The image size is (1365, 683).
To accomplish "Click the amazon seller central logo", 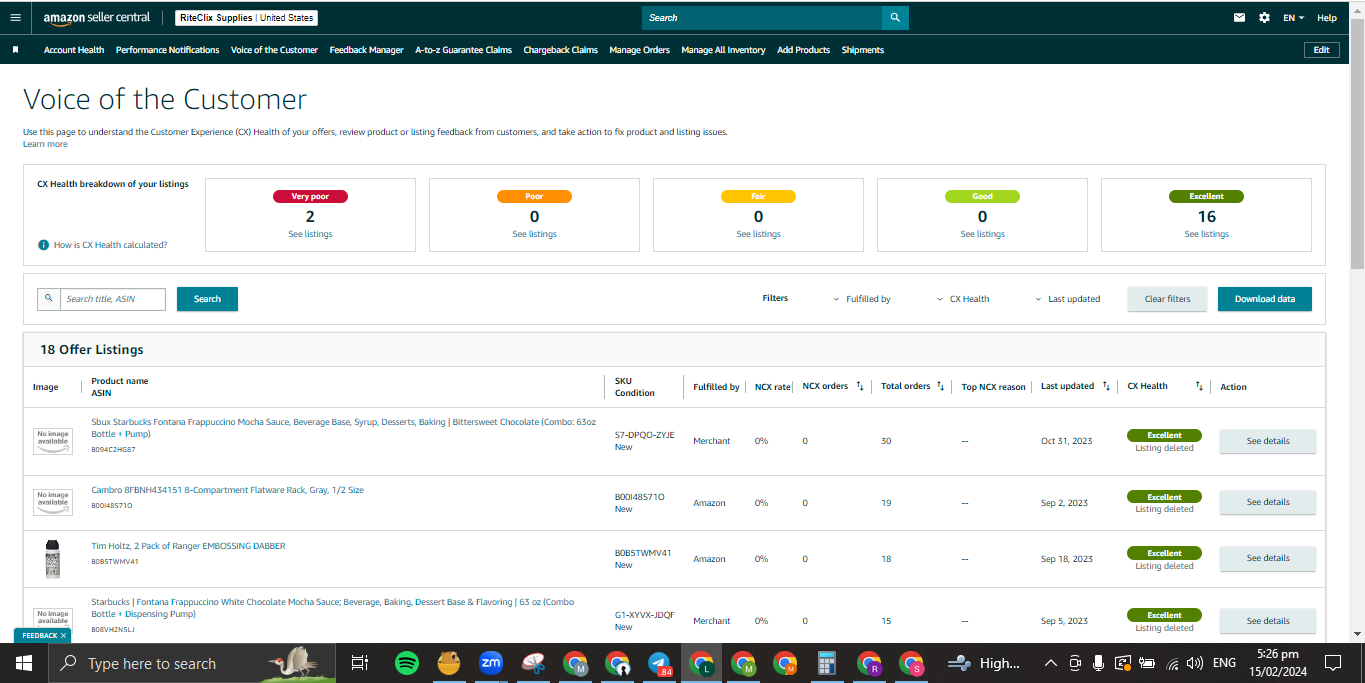I will tap(97, 18).
